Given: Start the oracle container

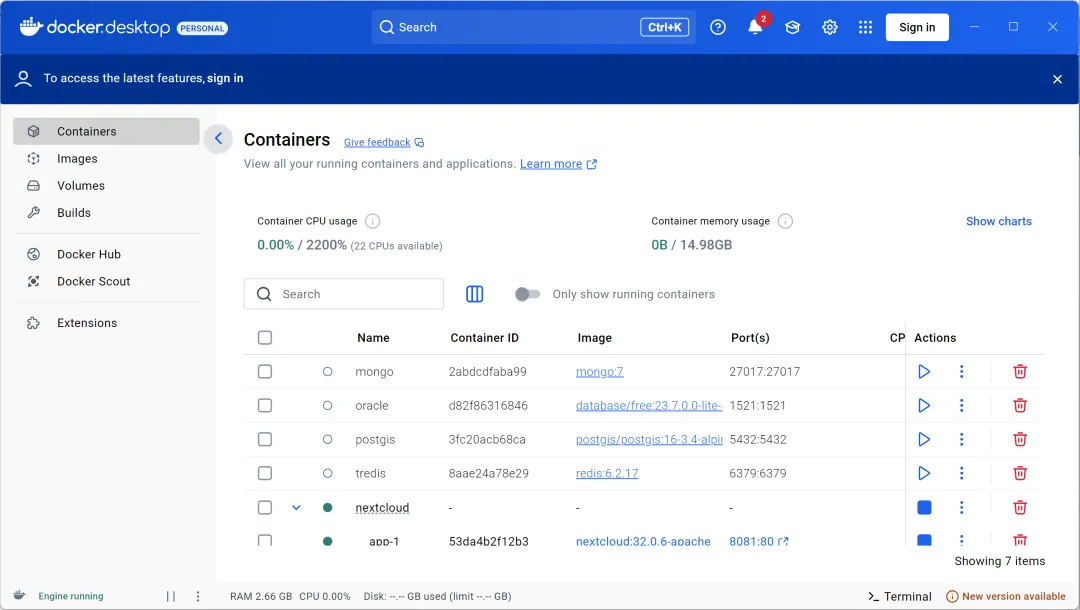Looking at the screenshot, I should coord(924,406).
